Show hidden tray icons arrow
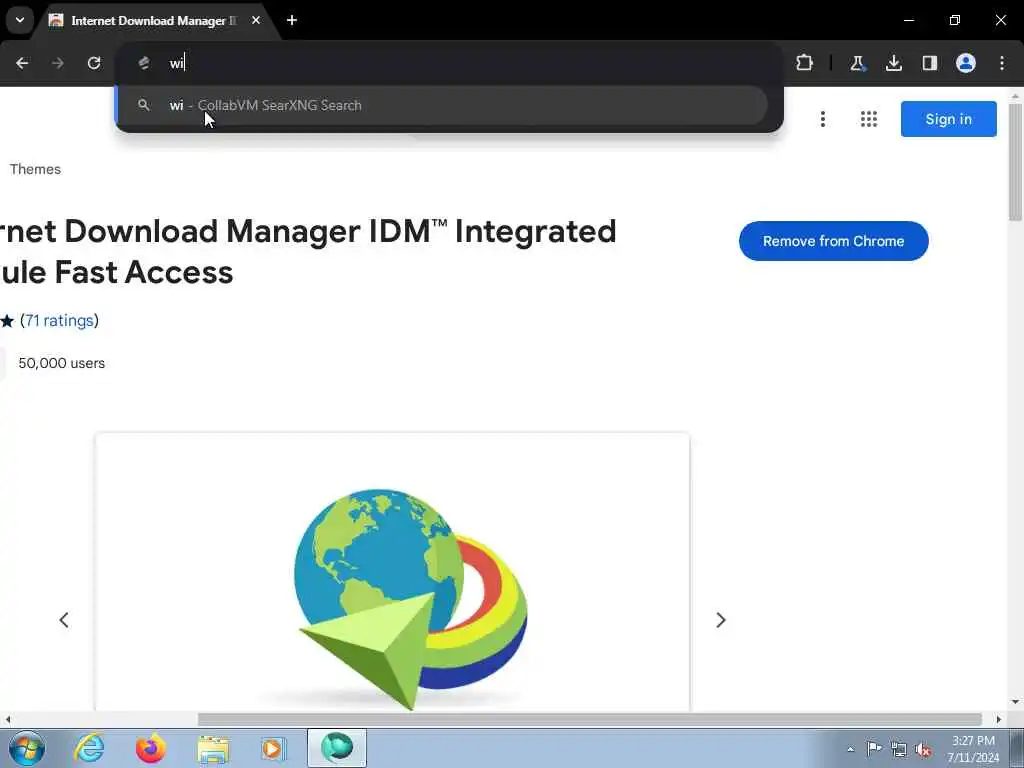 (x=850, y=750)
